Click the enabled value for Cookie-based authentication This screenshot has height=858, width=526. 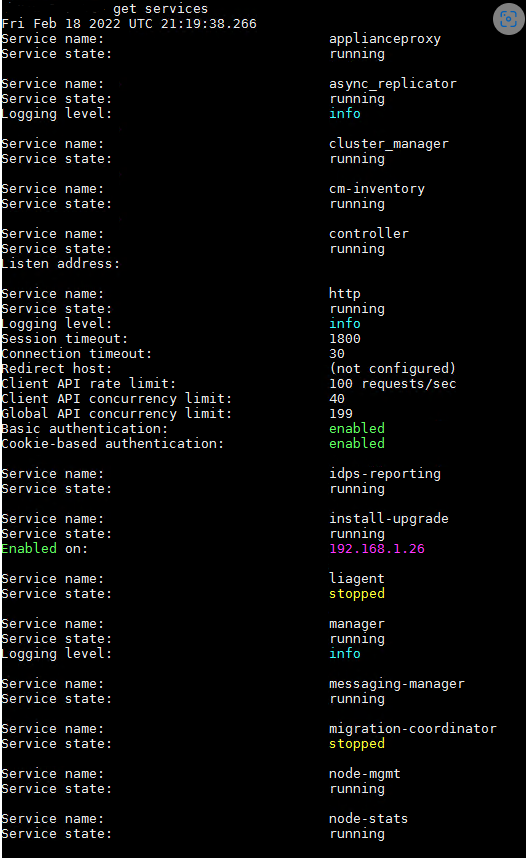pos(357,443)
